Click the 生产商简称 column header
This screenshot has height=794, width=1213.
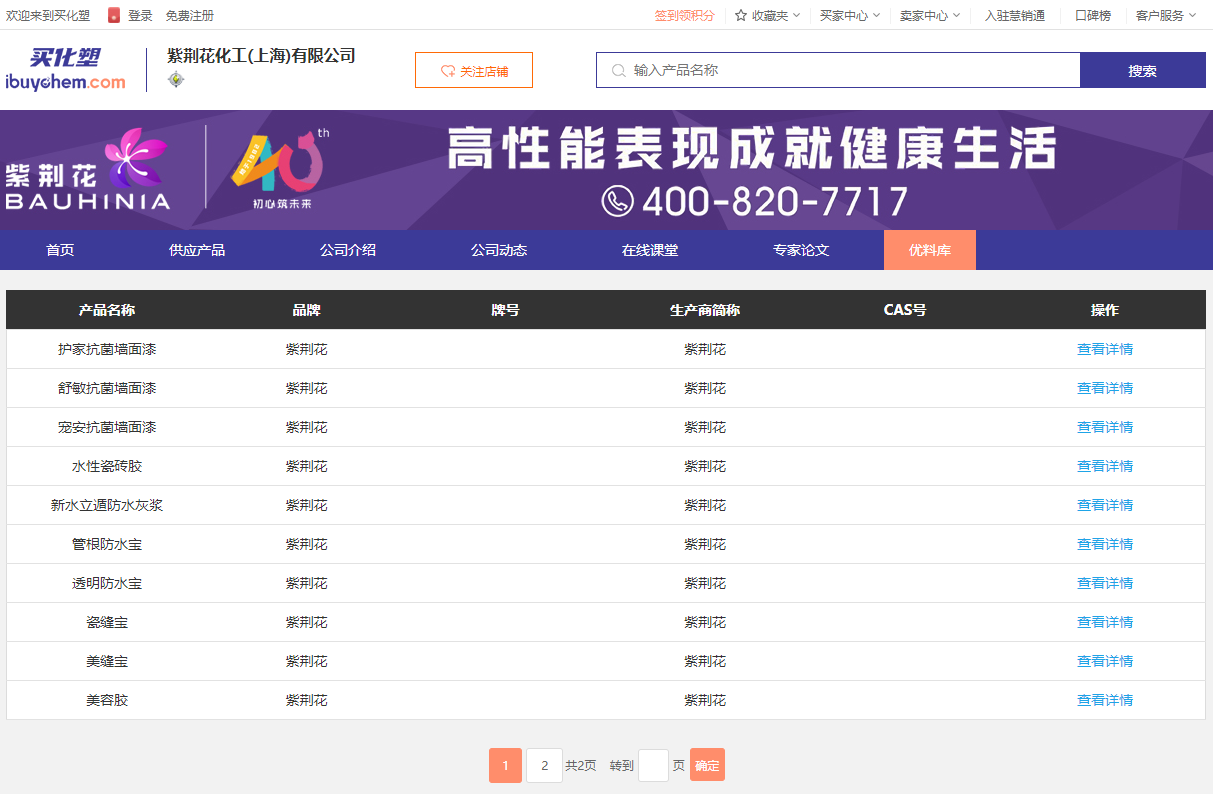[x=705, y=310]
